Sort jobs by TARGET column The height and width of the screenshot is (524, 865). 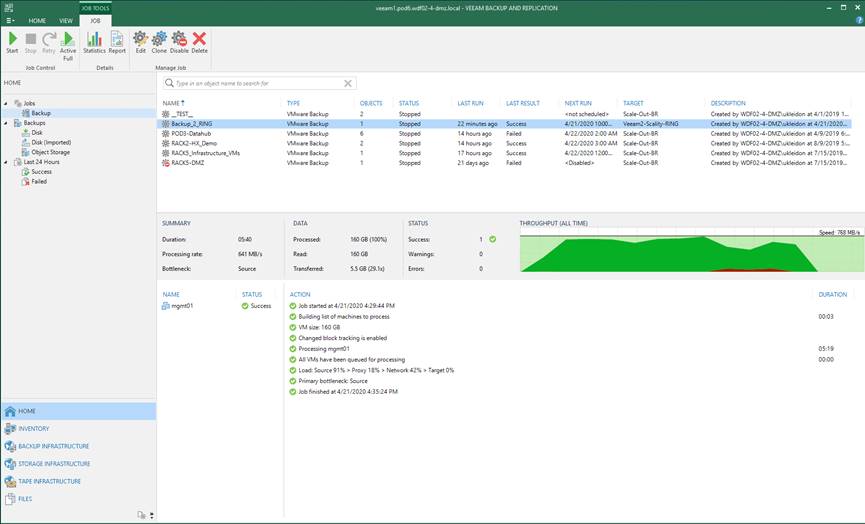tap(633, 103)
